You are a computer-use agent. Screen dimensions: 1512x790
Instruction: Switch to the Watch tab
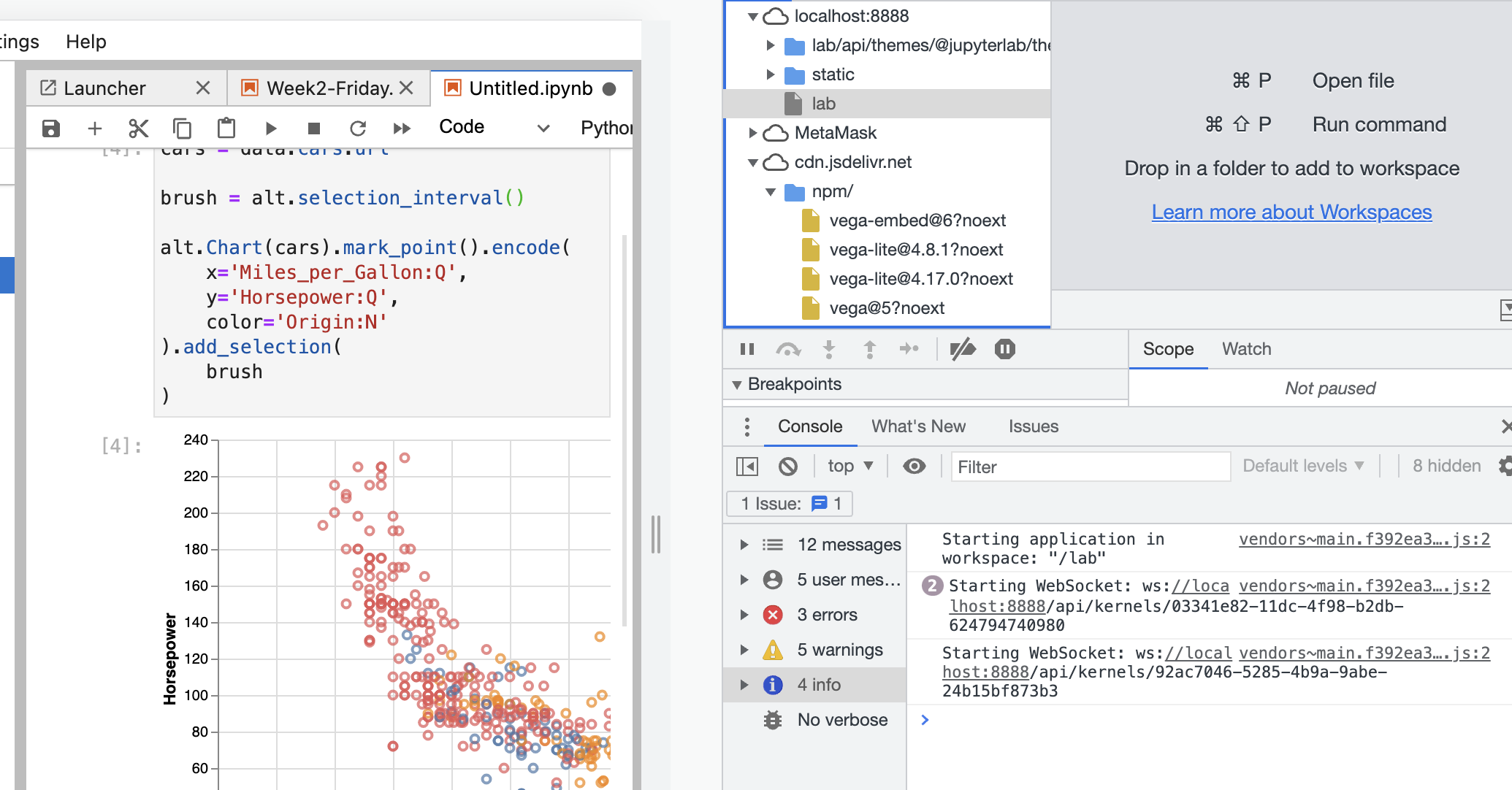click(x=1246, y=349)
